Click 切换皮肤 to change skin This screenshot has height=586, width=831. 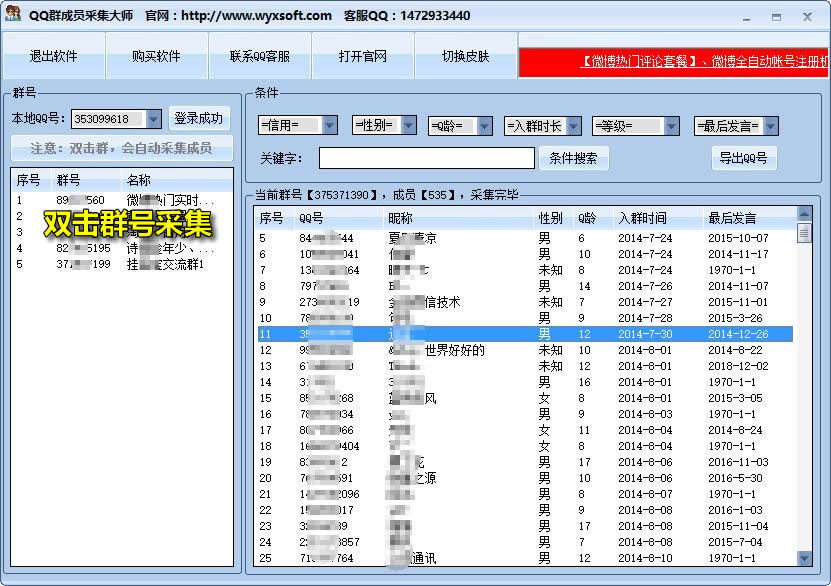(465, 56)
